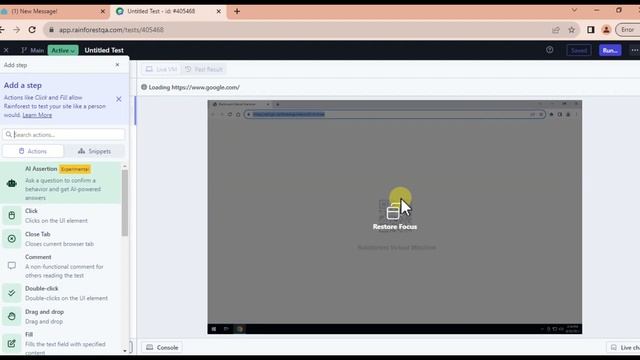Open the Active status dropdown
The height and width of the screenshot is (360, 640).
click(x=63, y=50)
